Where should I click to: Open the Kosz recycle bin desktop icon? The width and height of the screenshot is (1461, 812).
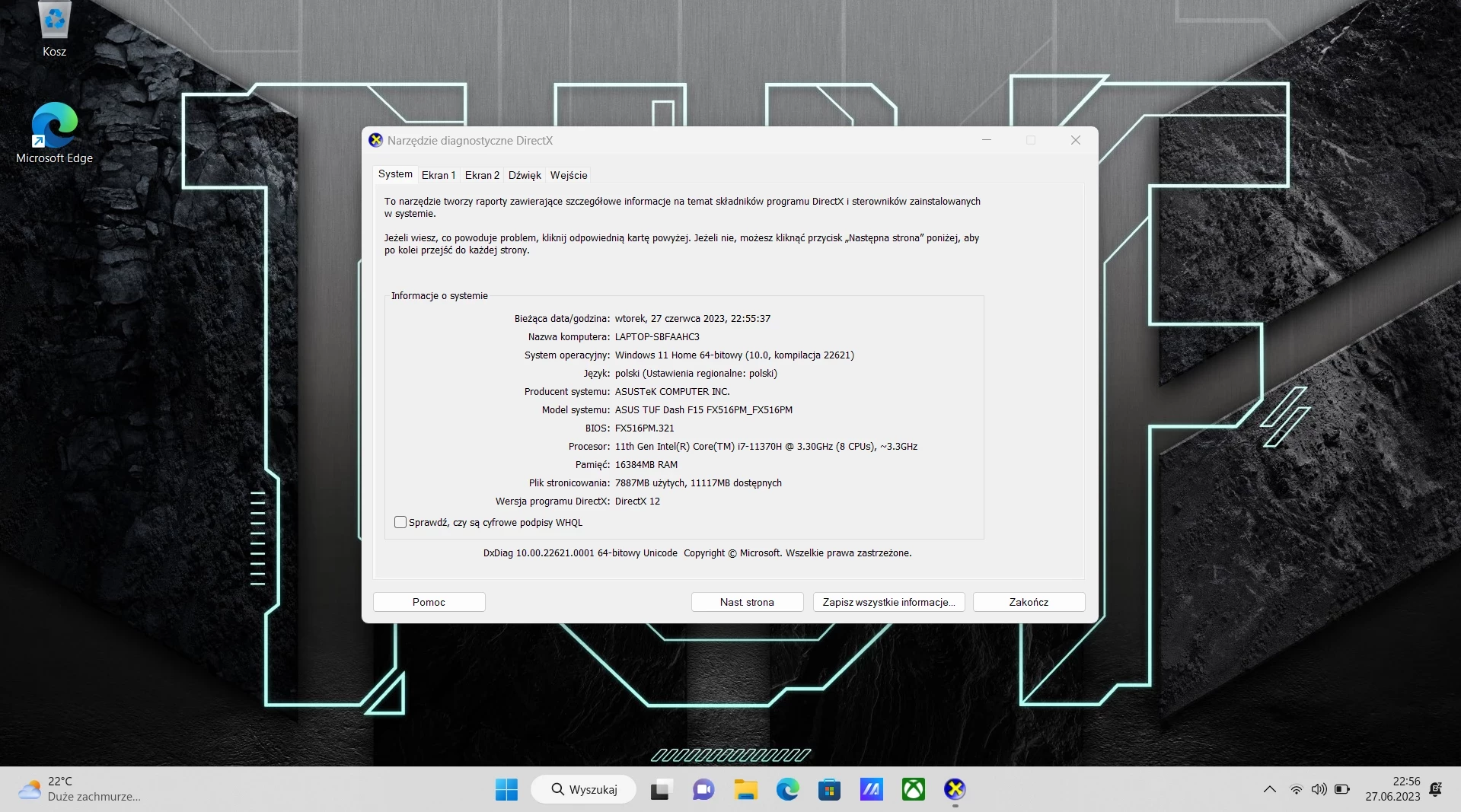54,29
